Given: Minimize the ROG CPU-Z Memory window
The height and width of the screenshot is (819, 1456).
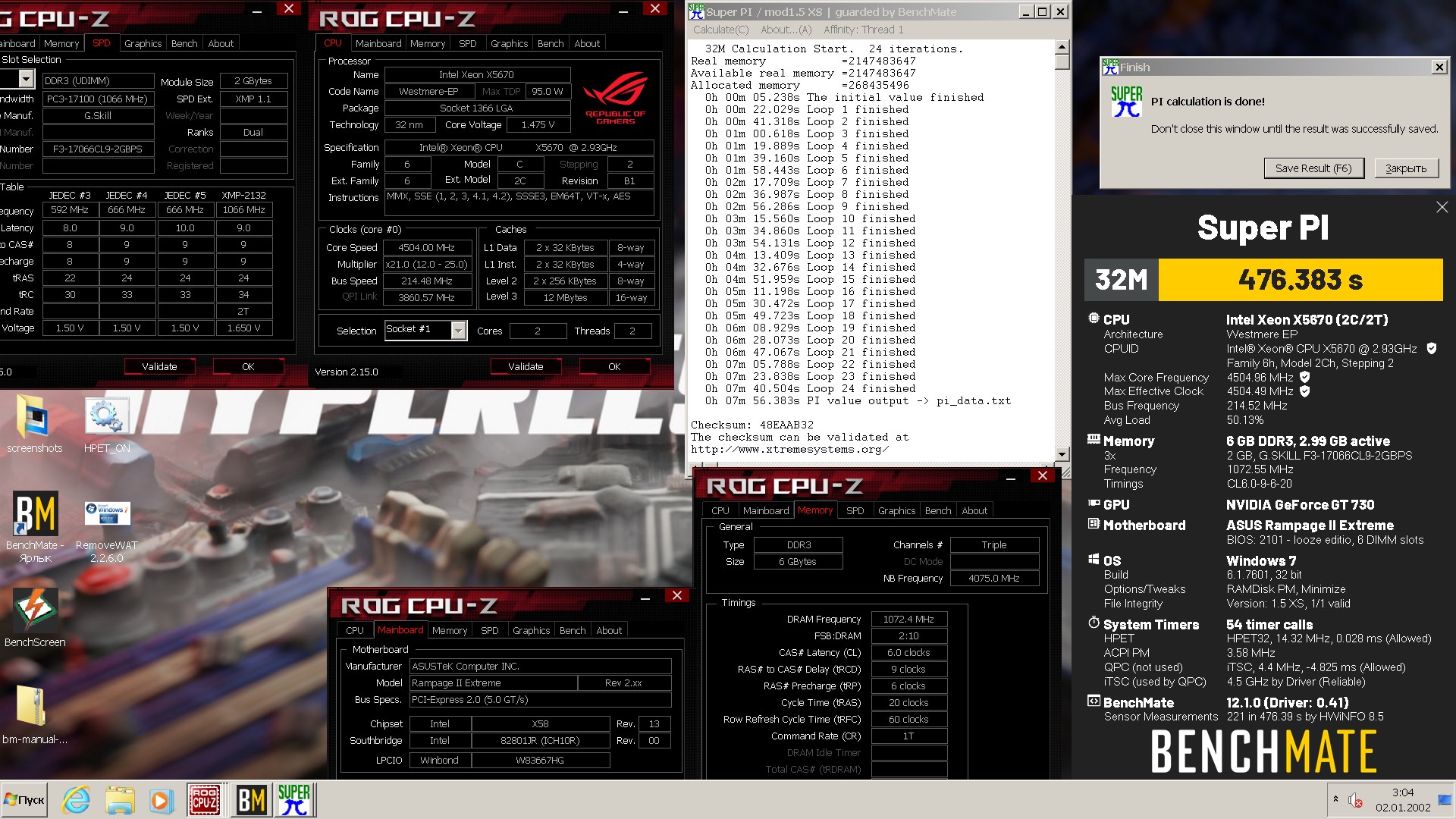Looking at the screenshot, I should click(x=1010, y=477).
